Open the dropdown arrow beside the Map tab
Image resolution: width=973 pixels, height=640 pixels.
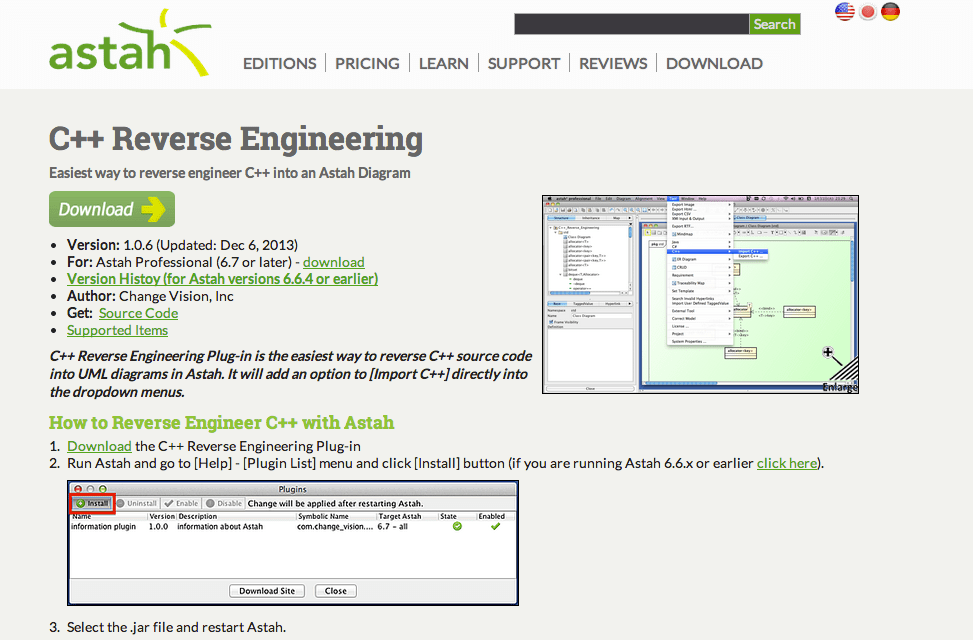[630, 218]
